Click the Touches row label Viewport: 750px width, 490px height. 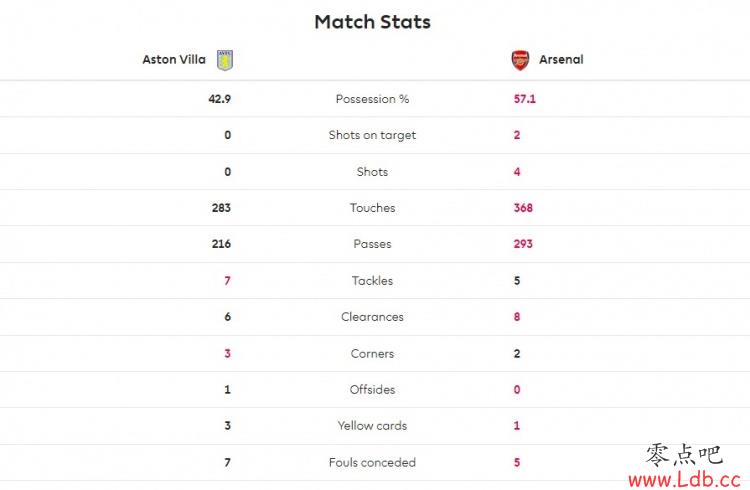click(373, 208)
